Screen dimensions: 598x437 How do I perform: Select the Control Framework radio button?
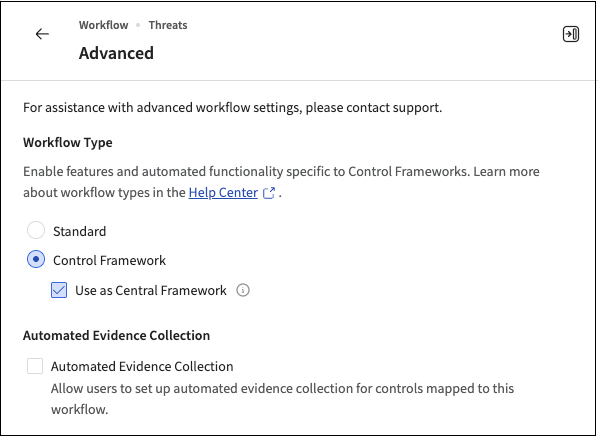click(x=36, y=259)
